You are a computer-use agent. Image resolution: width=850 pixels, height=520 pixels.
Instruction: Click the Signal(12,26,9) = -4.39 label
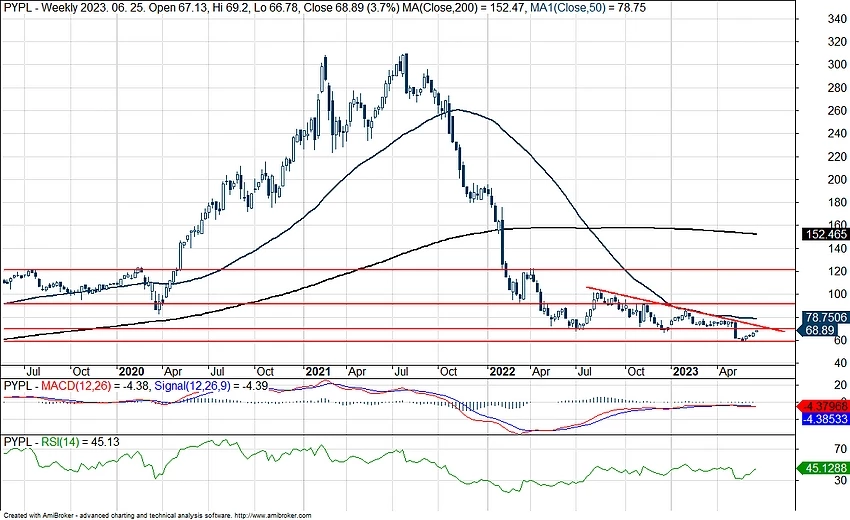coord(211,386)
